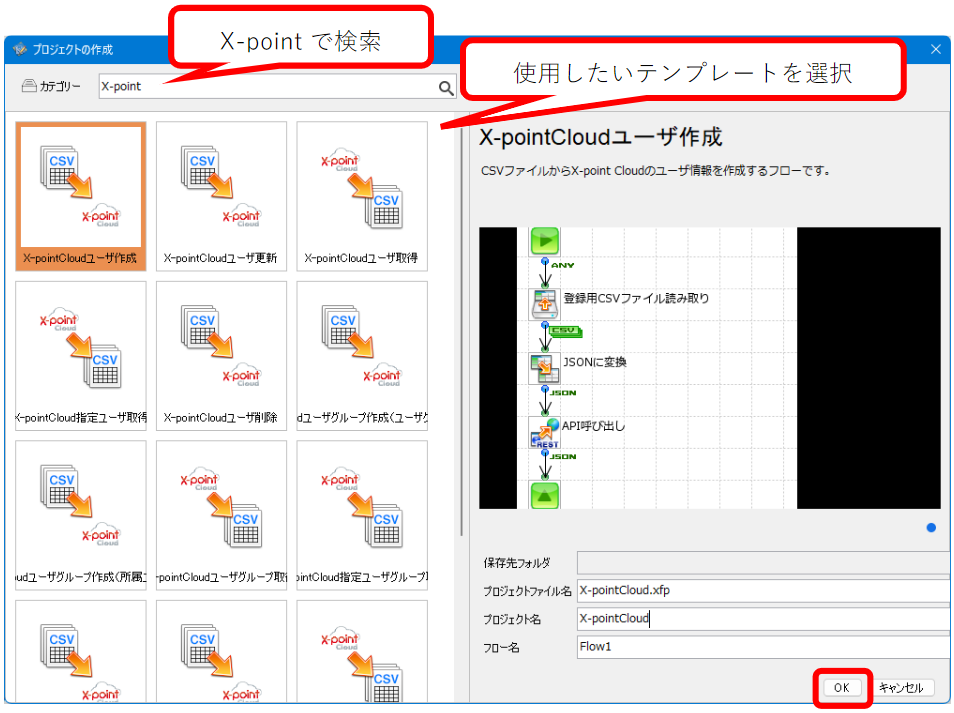This screenshot has height=713, width=954.
Task: Click the blue preview page indicator dot
Action: click(x=931, y=527)
